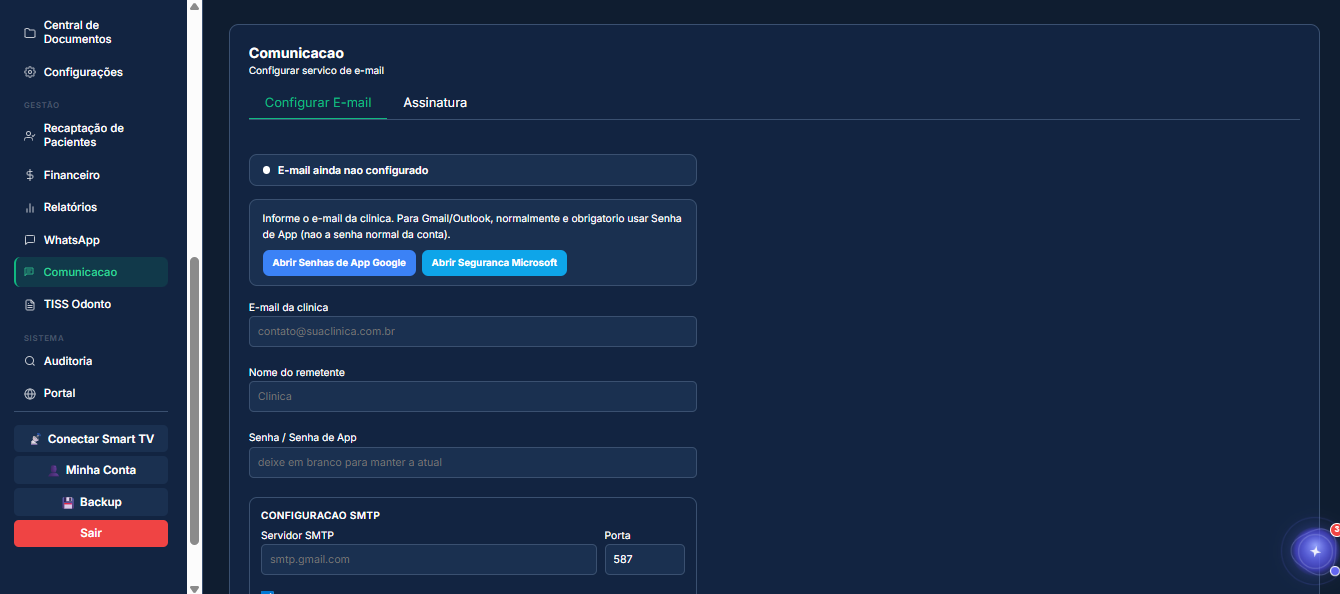Click 'E-mail ainda nao configurado' status text
The image size is (1340, 594).
click(x=353, y=170)
